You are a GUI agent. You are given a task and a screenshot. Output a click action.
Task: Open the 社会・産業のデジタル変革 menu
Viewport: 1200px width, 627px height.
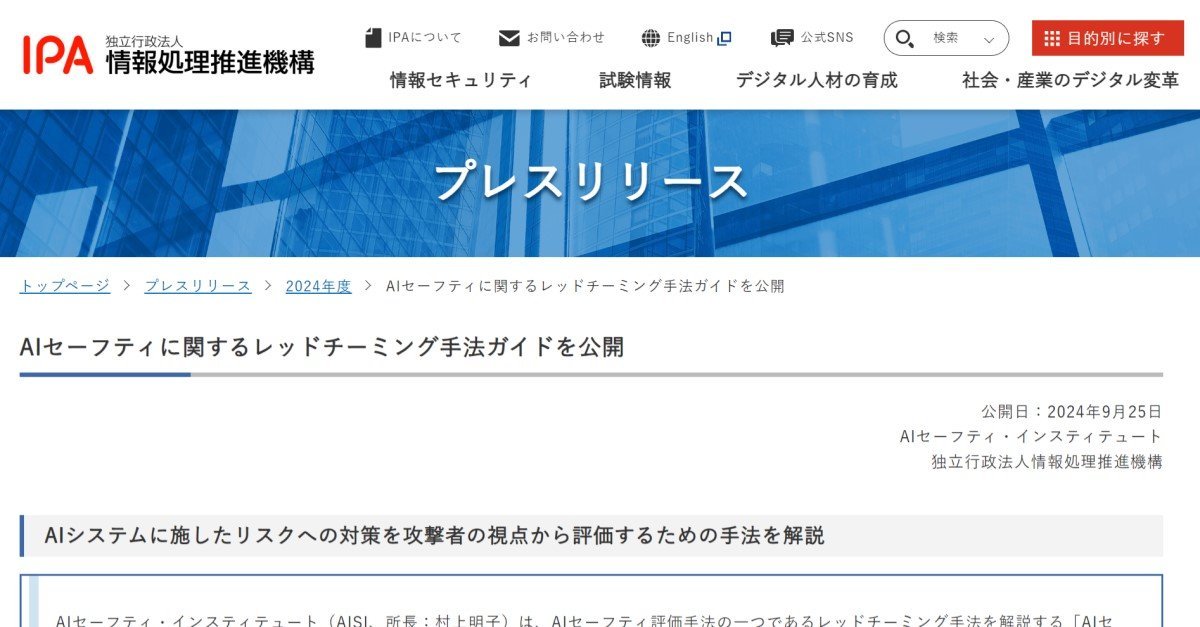tap(1070, 80)
